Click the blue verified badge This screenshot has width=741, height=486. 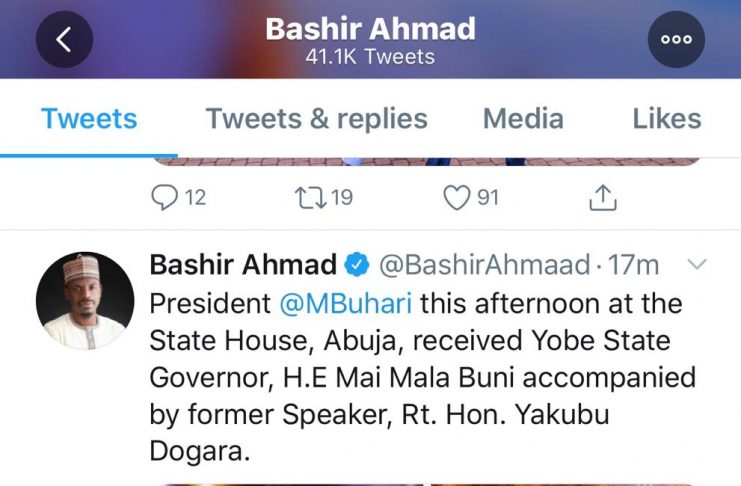(x=356, y=265)
